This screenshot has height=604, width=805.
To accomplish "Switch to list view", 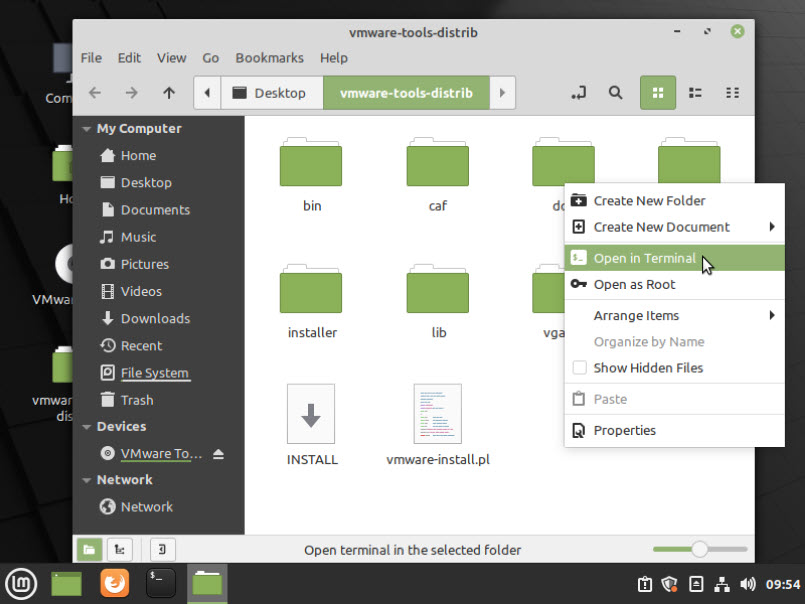I will [x=695, y=93].
